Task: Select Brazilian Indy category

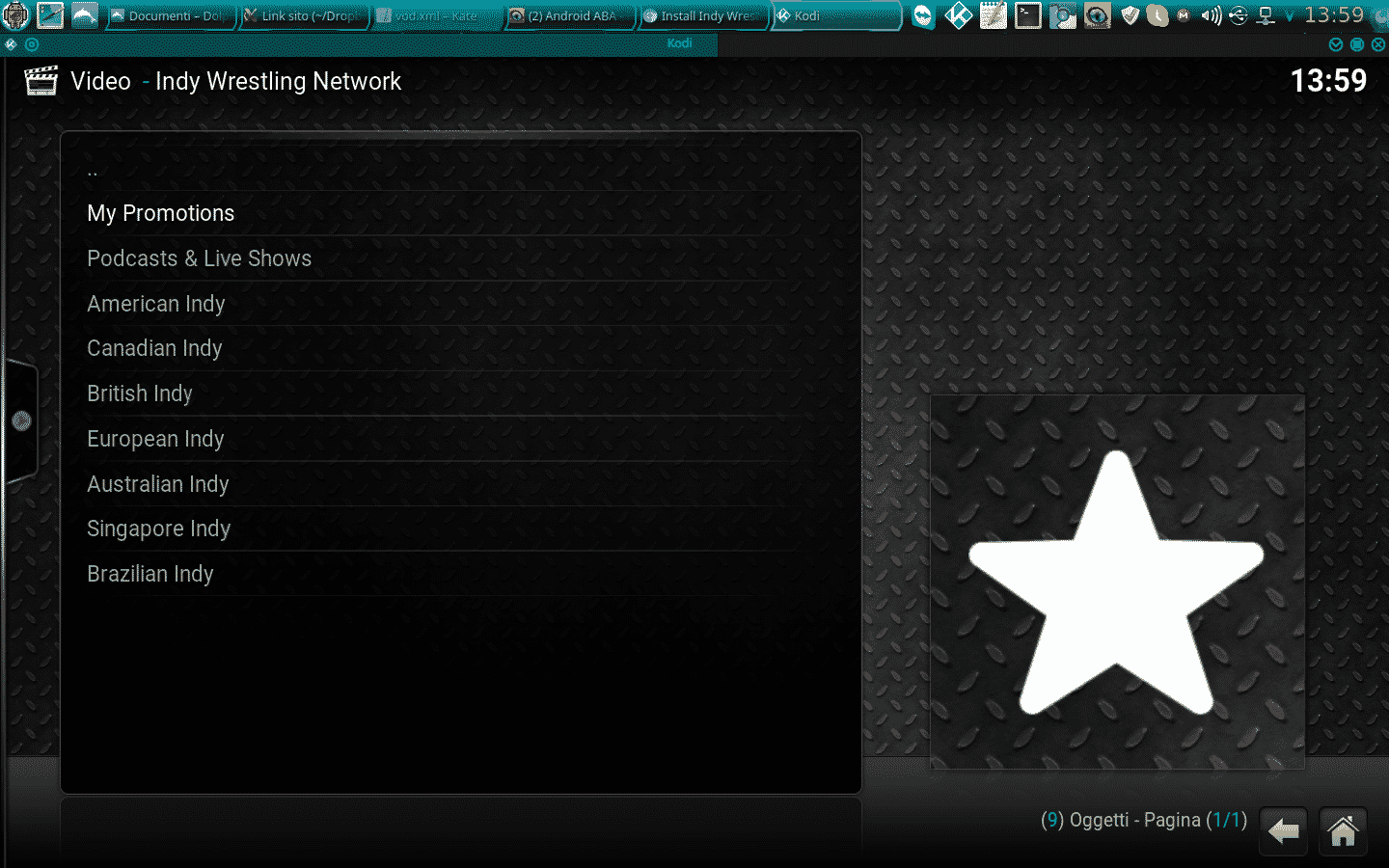Action: click(x=460, y=574)
